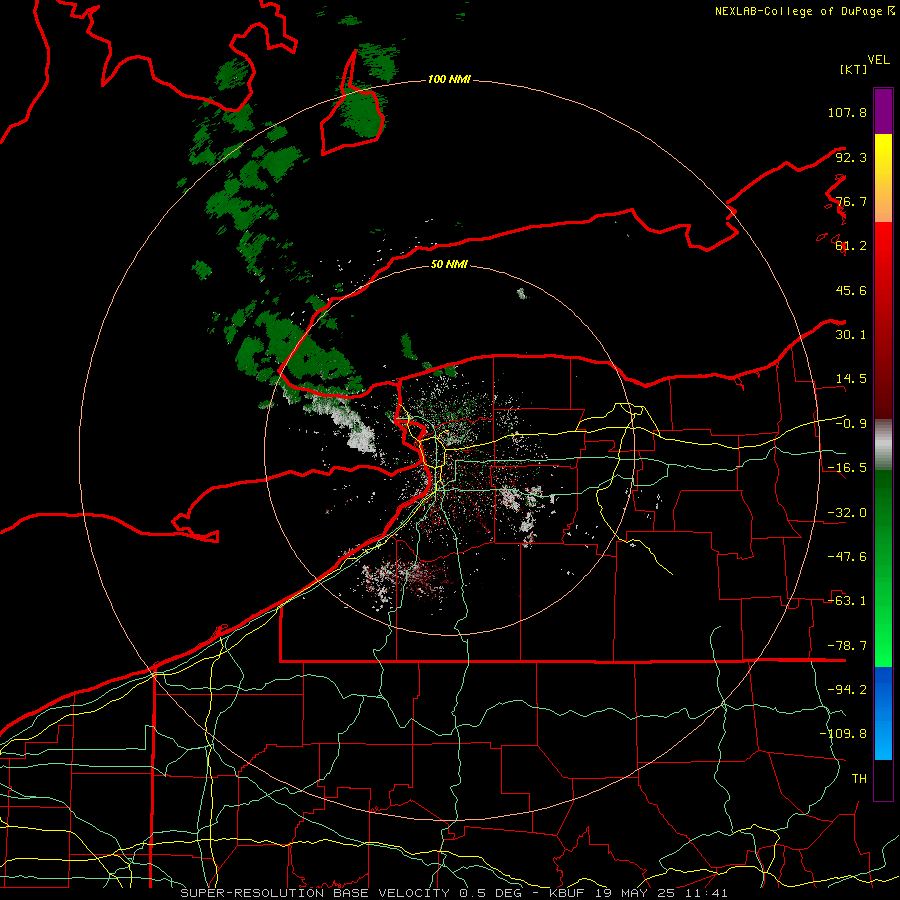The width and height of the screenshot is (900, 900).
Task: Select the -32.0 scale value
Action: point(847,513)
